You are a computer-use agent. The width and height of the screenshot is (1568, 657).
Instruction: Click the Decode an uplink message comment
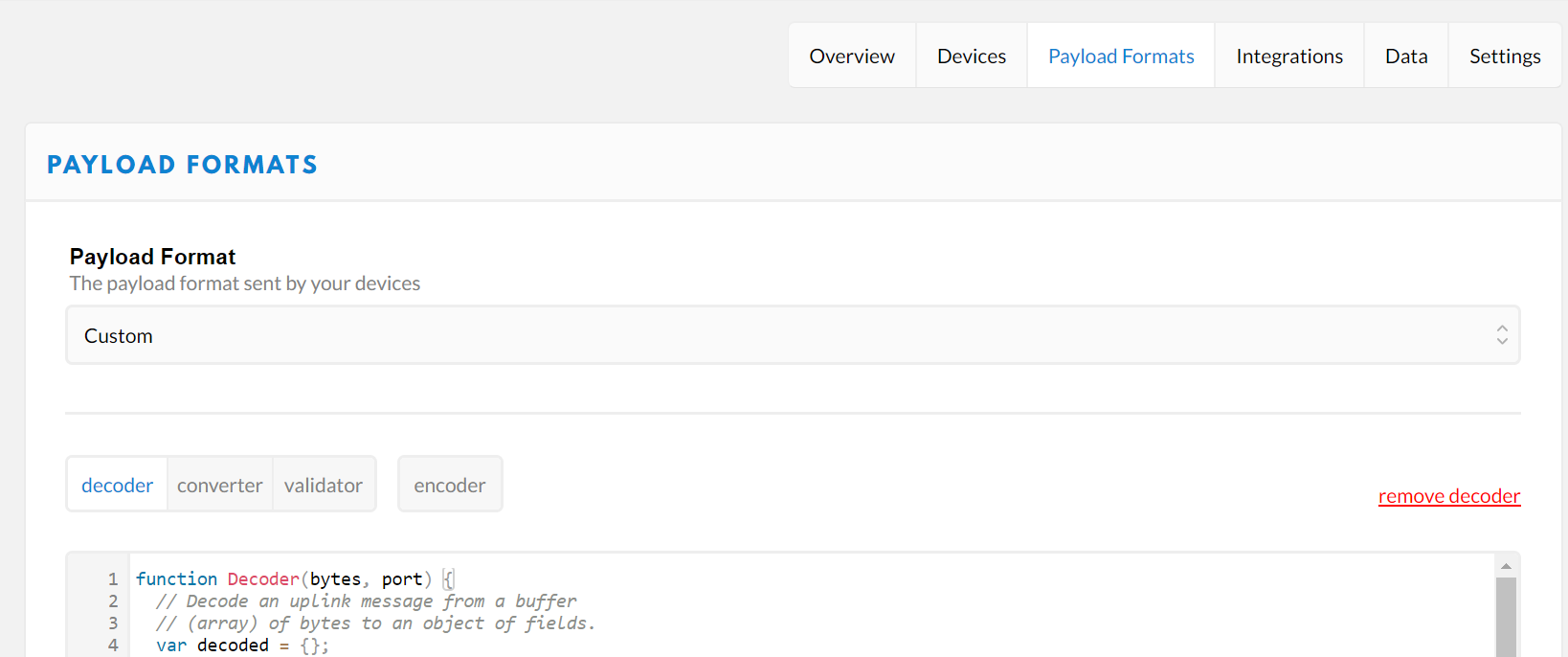pyautogui.click(x=366, y=601)
